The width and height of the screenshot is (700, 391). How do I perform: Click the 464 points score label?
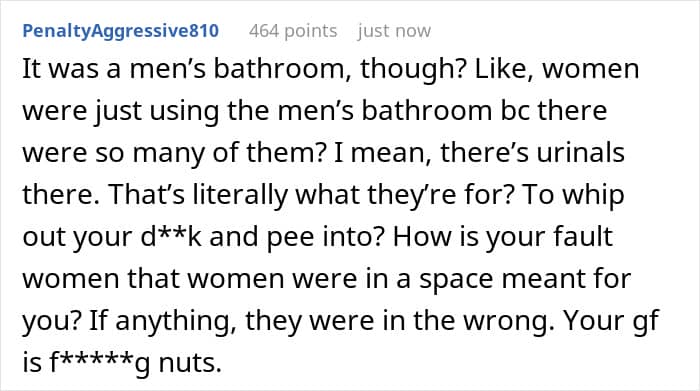coord(293,31)
